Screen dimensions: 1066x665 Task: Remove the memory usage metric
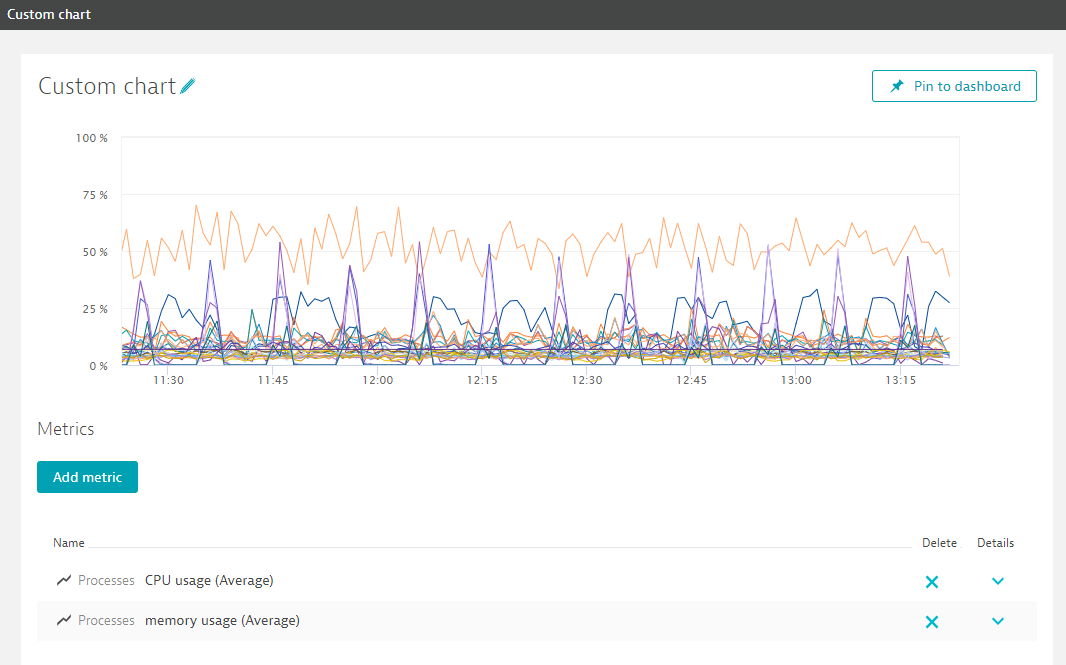click(931, 621)
